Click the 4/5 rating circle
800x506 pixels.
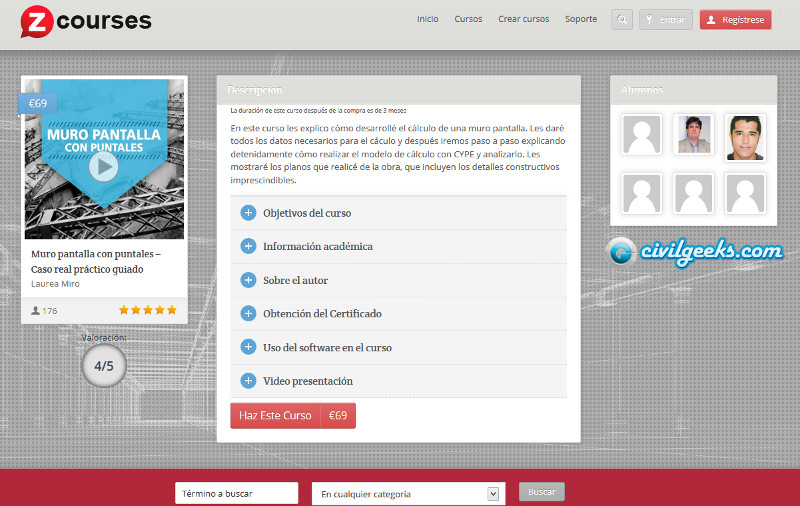click(x=104, y=366)
